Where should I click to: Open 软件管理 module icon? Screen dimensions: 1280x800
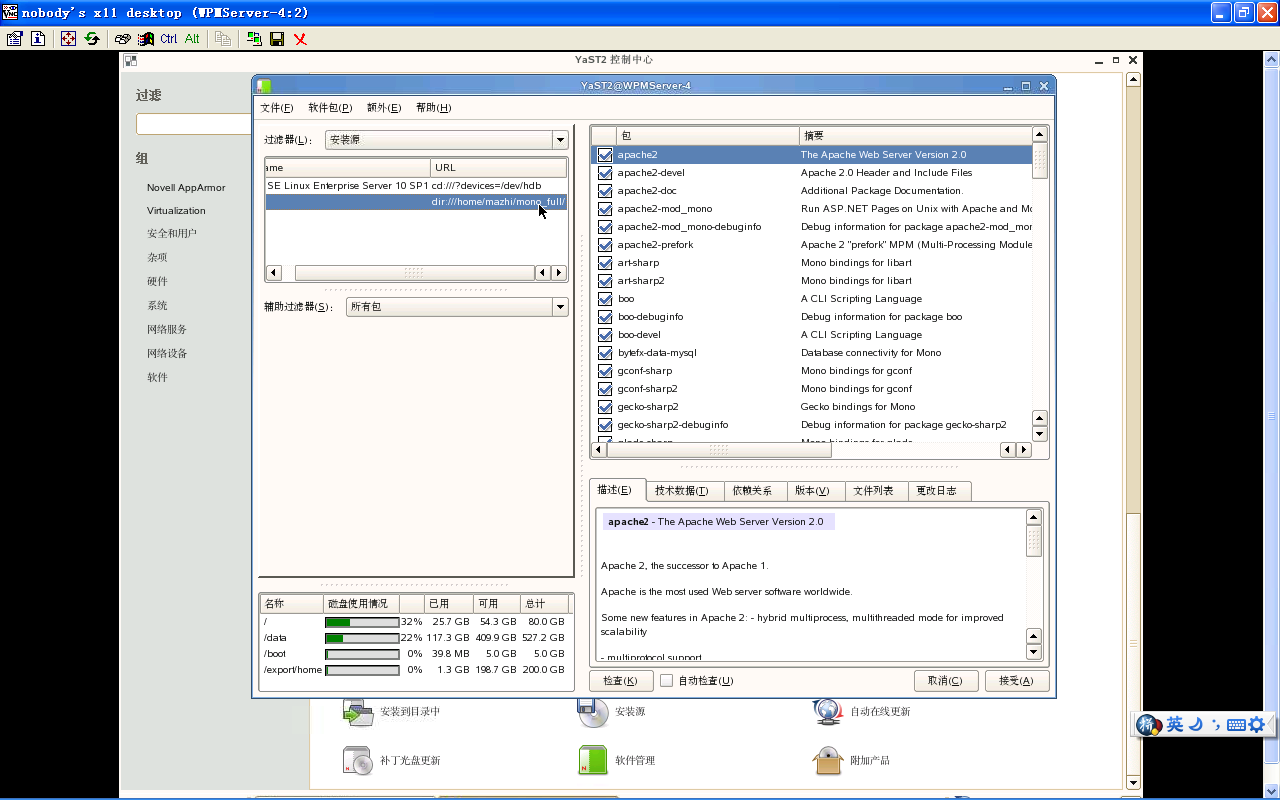point(593,760)
